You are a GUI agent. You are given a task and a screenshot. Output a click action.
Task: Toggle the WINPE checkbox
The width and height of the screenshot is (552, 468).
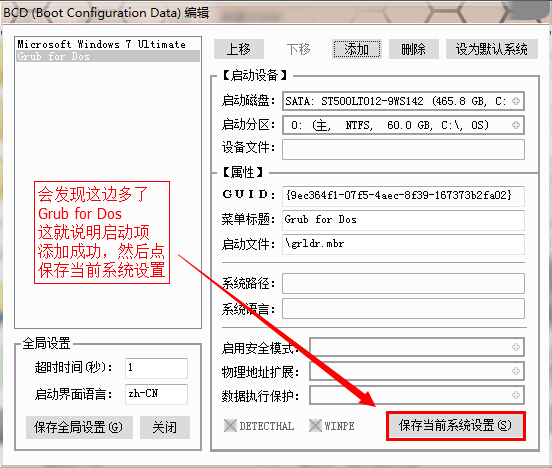(315, 425)
